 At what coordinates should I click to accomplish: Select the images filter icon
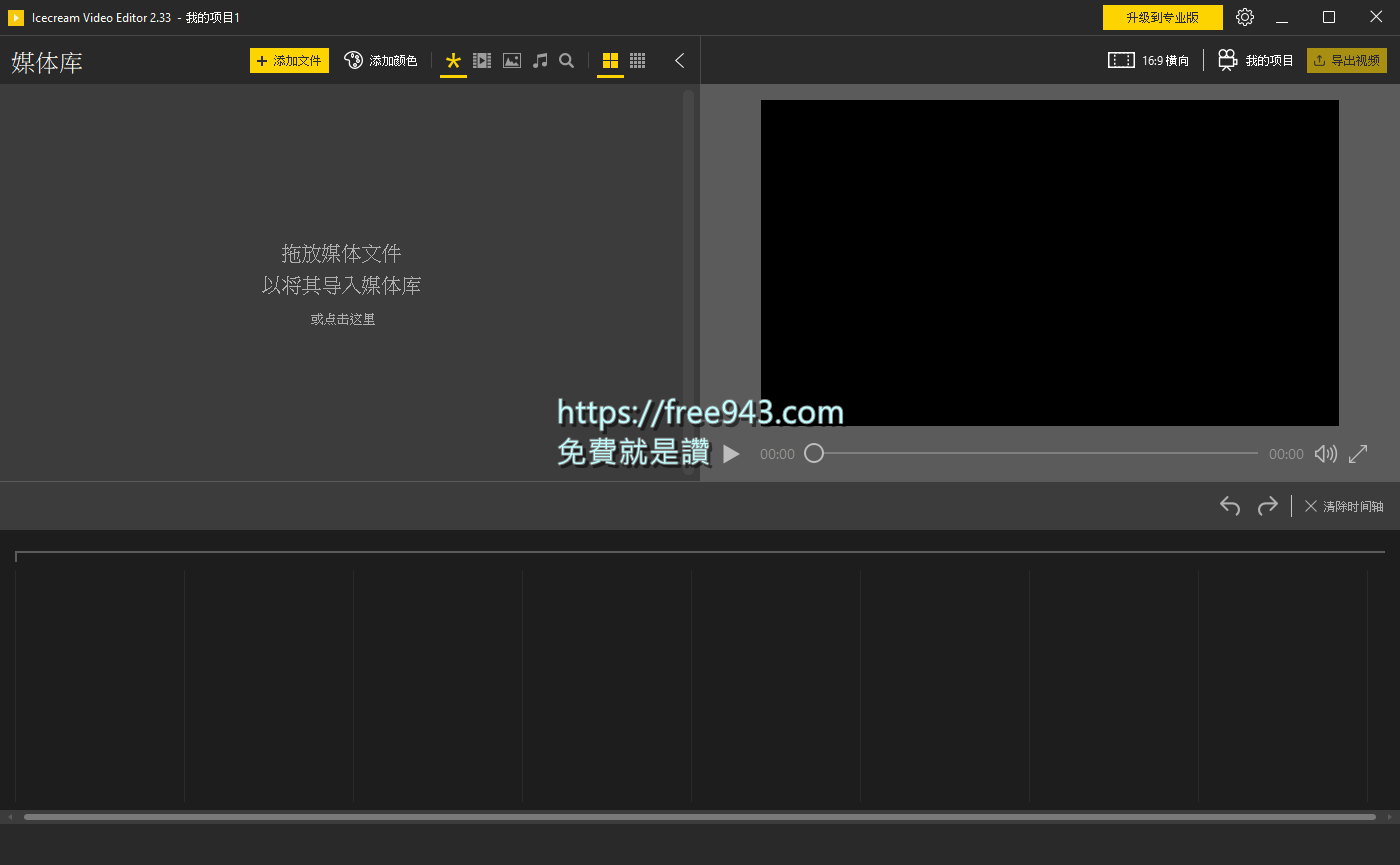point(511,60)
